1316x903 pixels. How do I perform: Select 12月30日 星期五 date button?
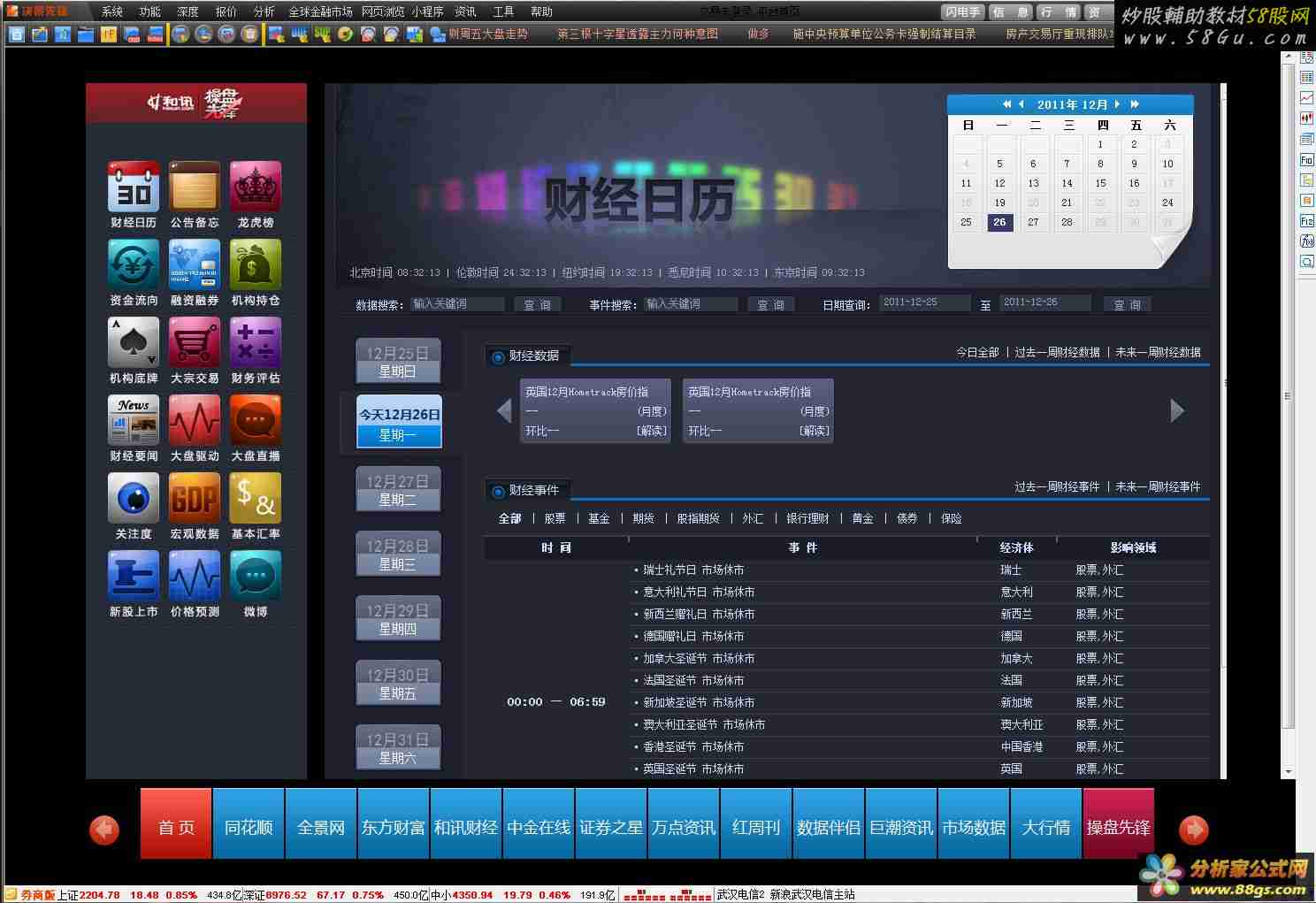(x=398, y=683)
